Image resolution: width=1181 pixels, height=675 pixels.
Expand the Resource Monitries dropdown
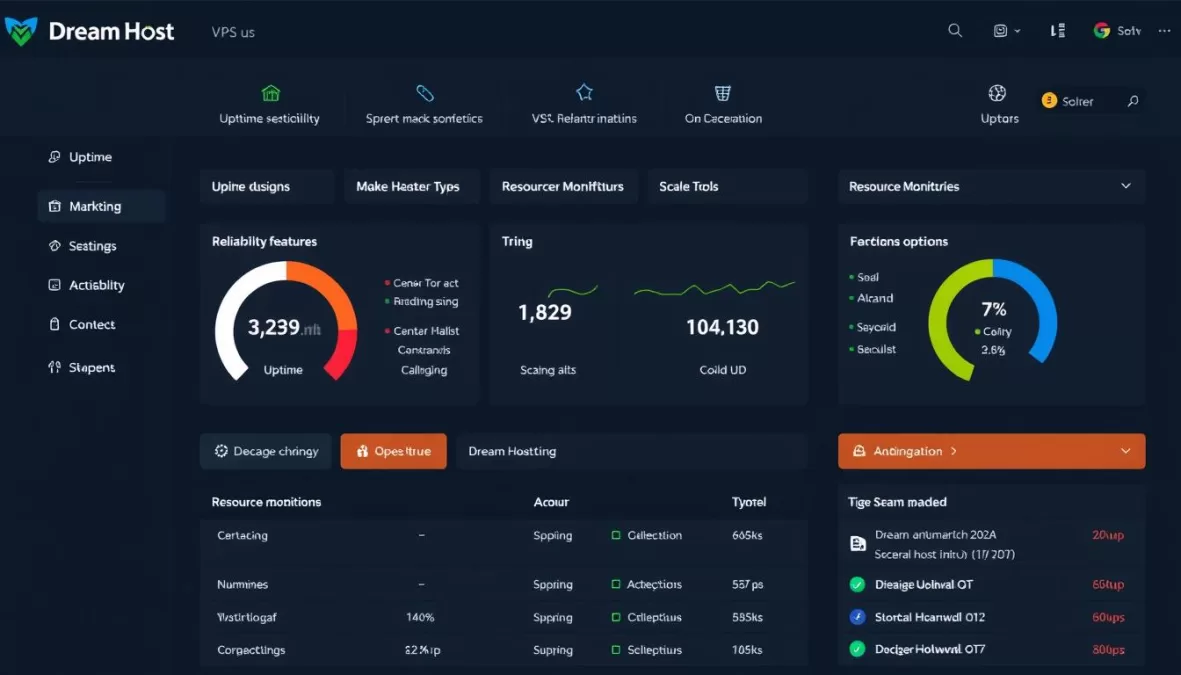1126,186
